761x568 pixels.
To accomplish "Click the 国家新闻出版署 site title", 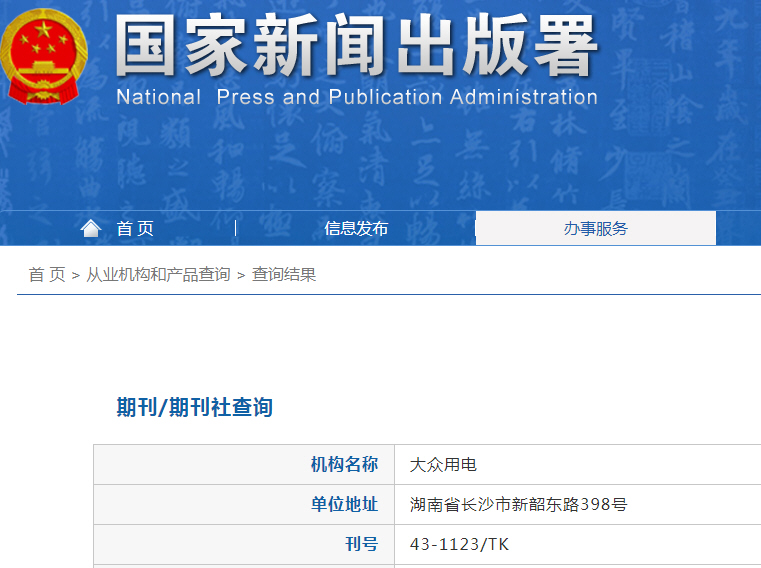I will [356, 45].
